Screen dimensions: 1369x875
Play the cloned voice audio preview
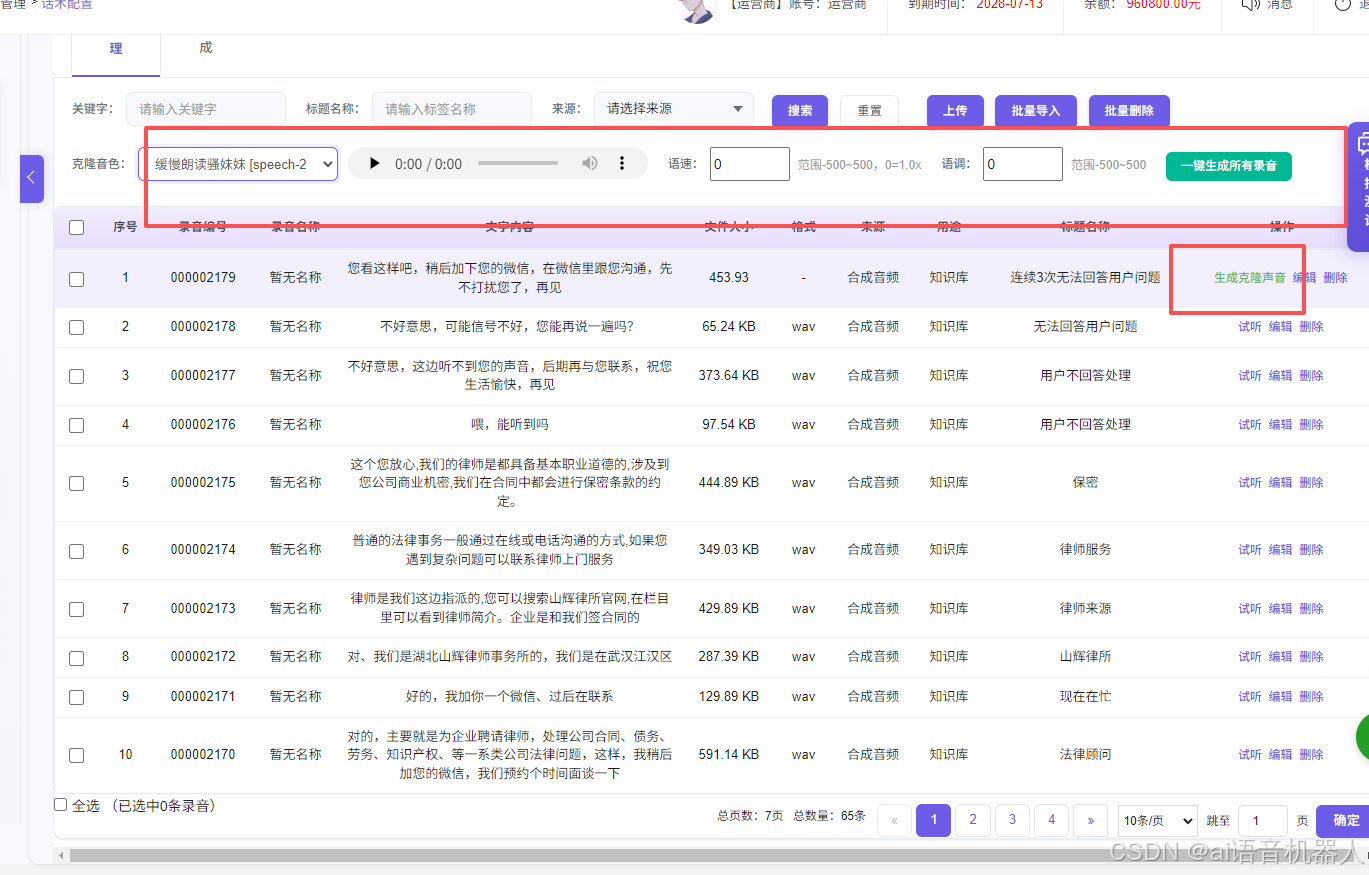[375, 164]
